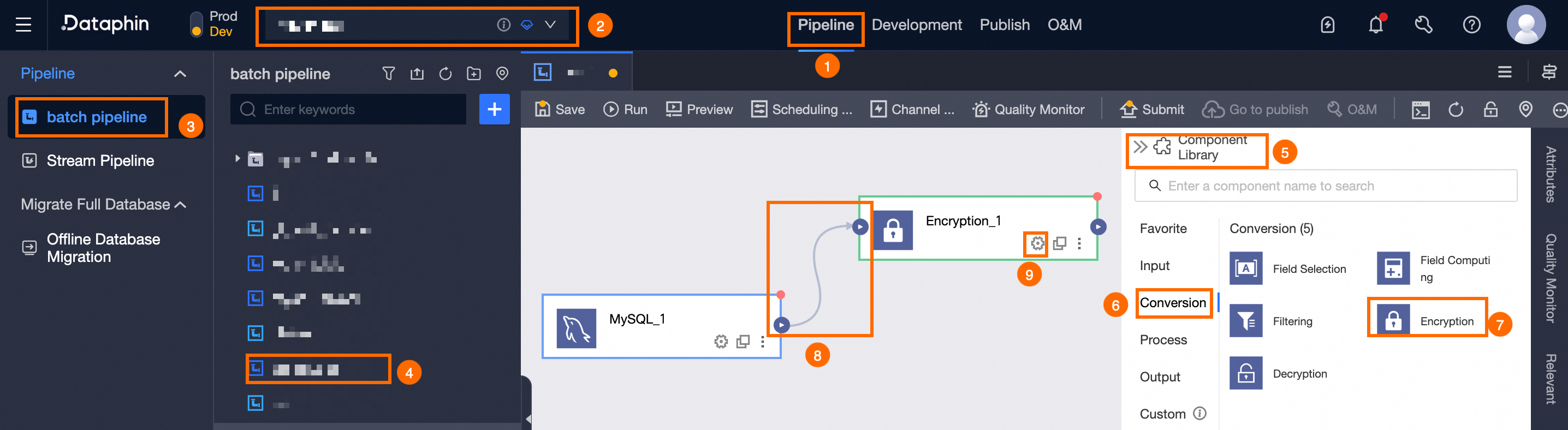Open the notifications bell
The image size is (1568, 430).
1376,25
